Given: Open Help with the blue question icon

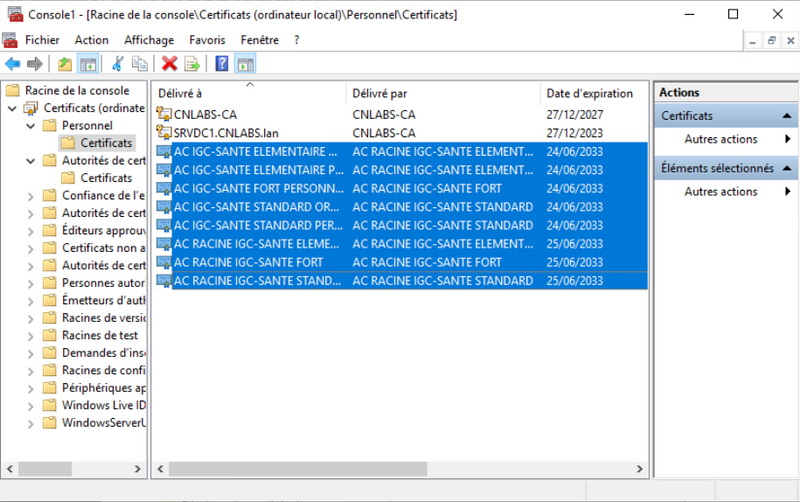Looking at the screenshot, I should pos(222,64).
